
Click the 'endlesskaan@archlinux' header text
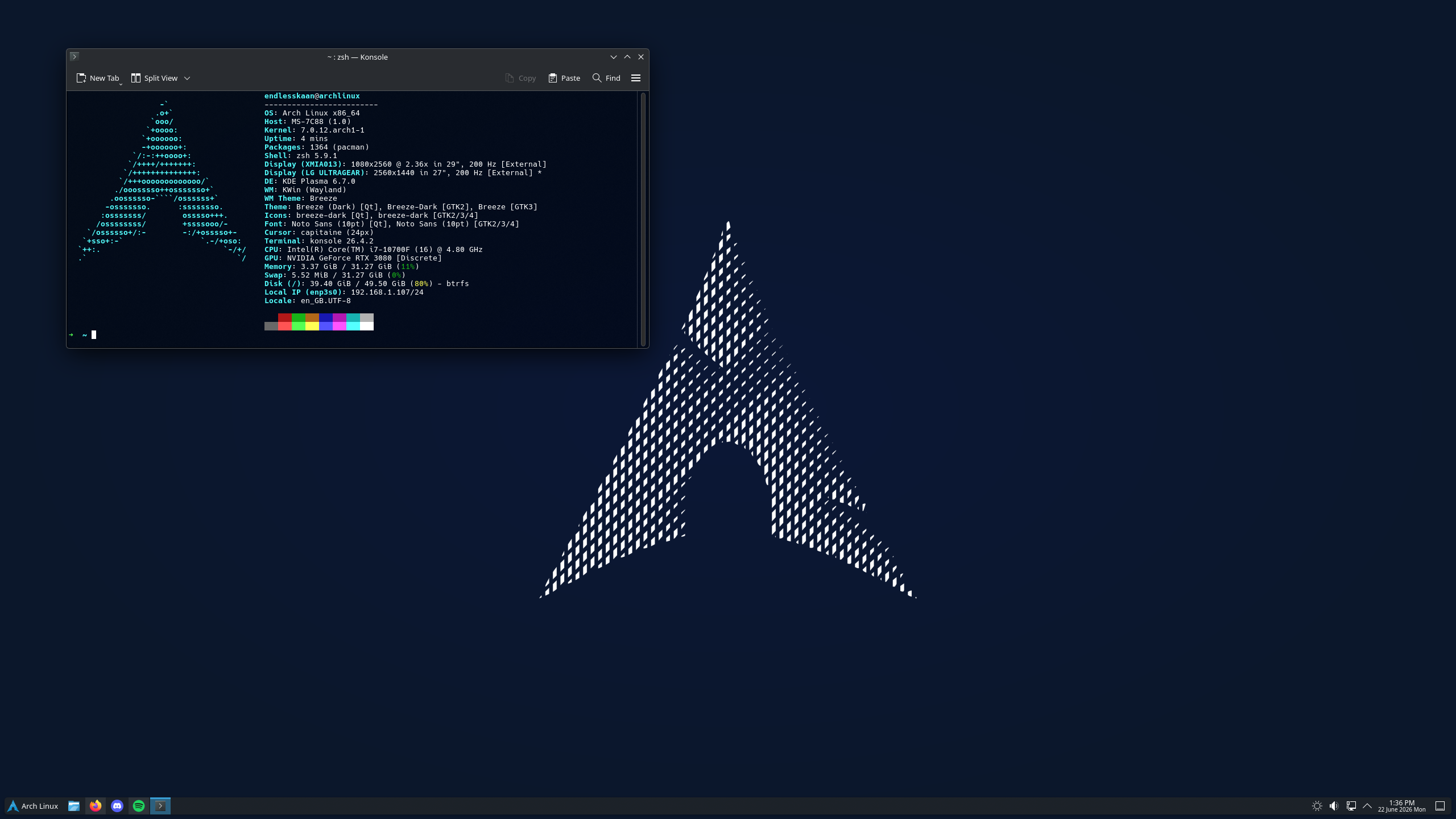click(x=312, y=96)
